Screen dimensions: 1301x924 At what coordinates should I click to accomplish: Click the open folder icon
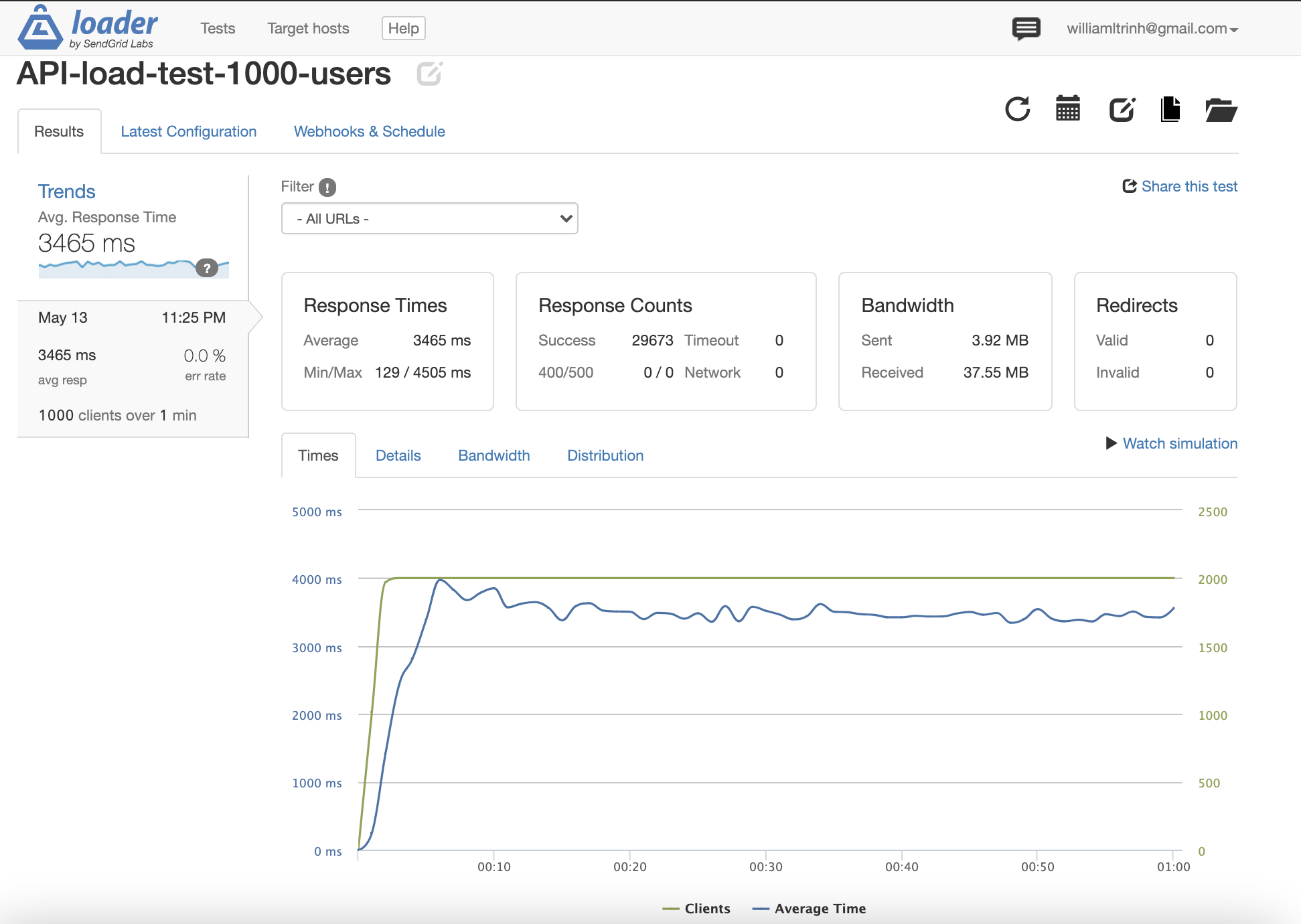pos(1221,110)
